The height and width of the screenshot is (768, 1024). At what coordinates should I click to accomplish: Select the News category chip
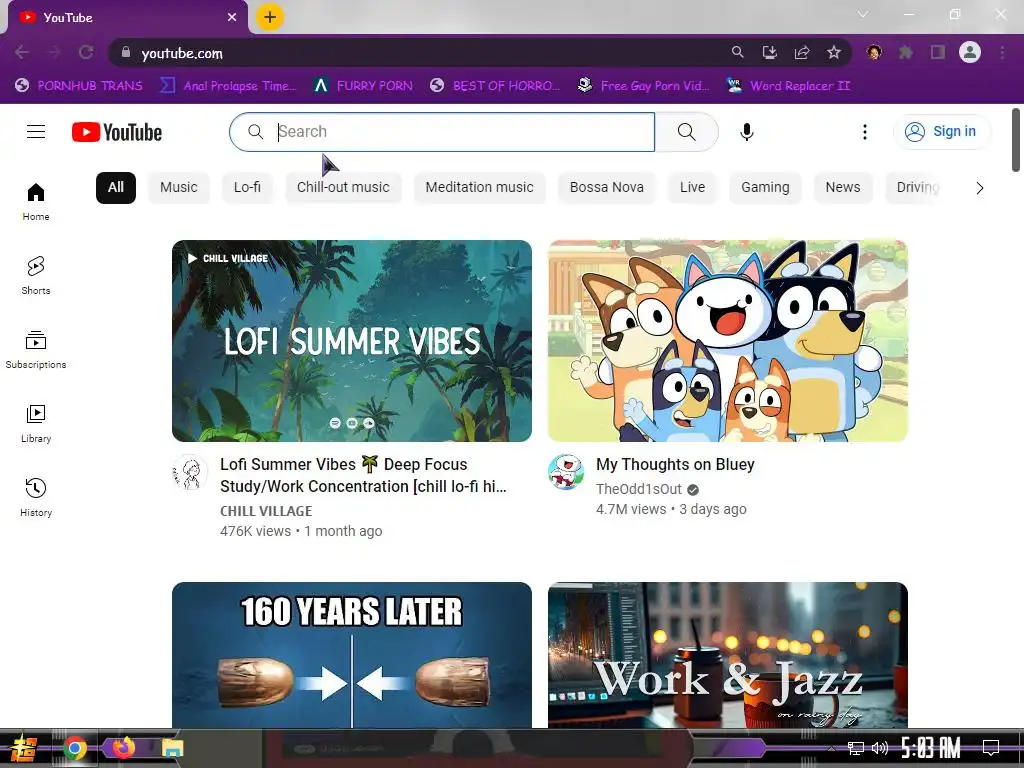[842, 187]
